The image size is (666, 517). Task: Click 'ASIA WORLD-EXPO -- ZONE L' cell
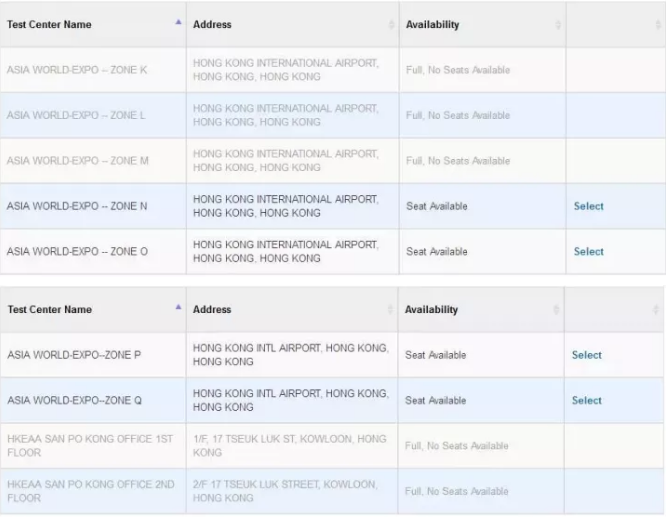[93, 115]
